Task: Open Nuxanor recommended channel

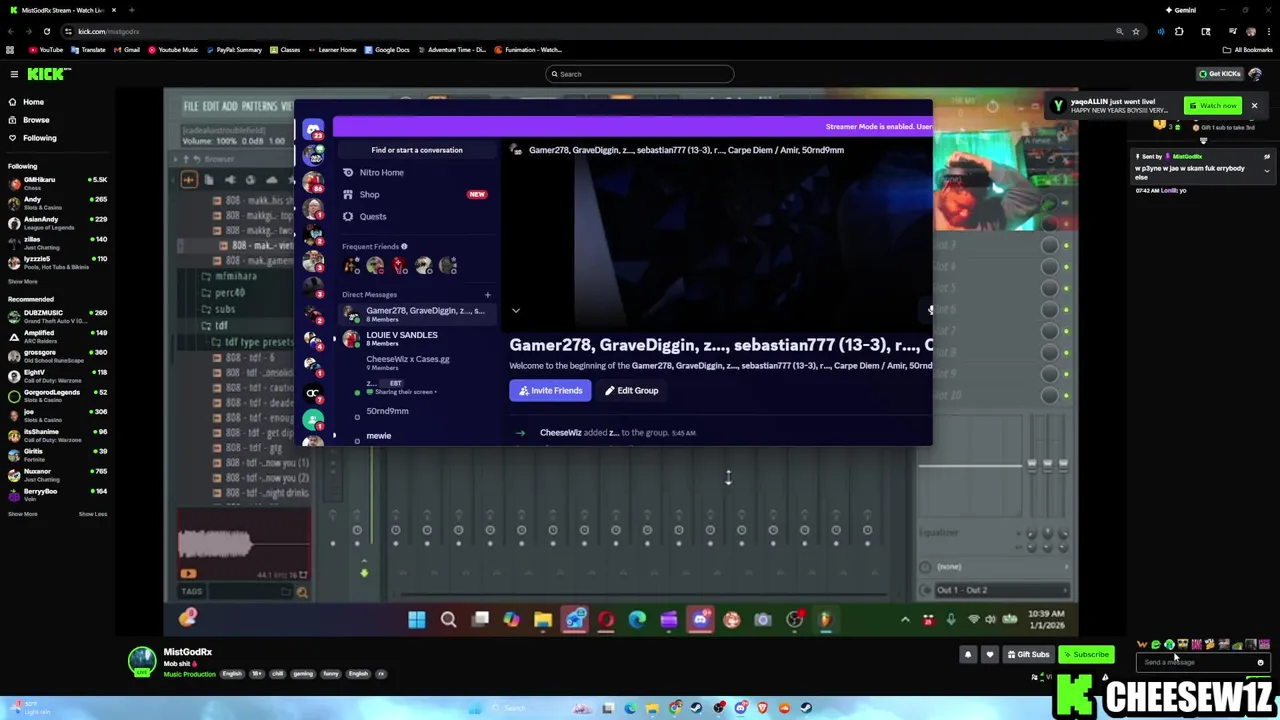Action: (58, 474)
